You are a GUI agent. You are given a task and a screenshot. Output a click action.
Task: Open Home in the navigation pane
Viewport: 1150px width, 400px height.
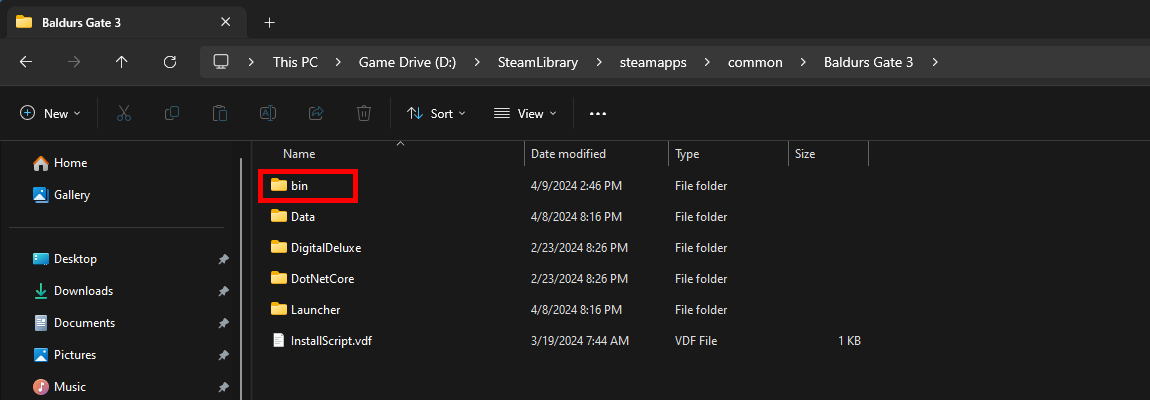tap(60, 163)
